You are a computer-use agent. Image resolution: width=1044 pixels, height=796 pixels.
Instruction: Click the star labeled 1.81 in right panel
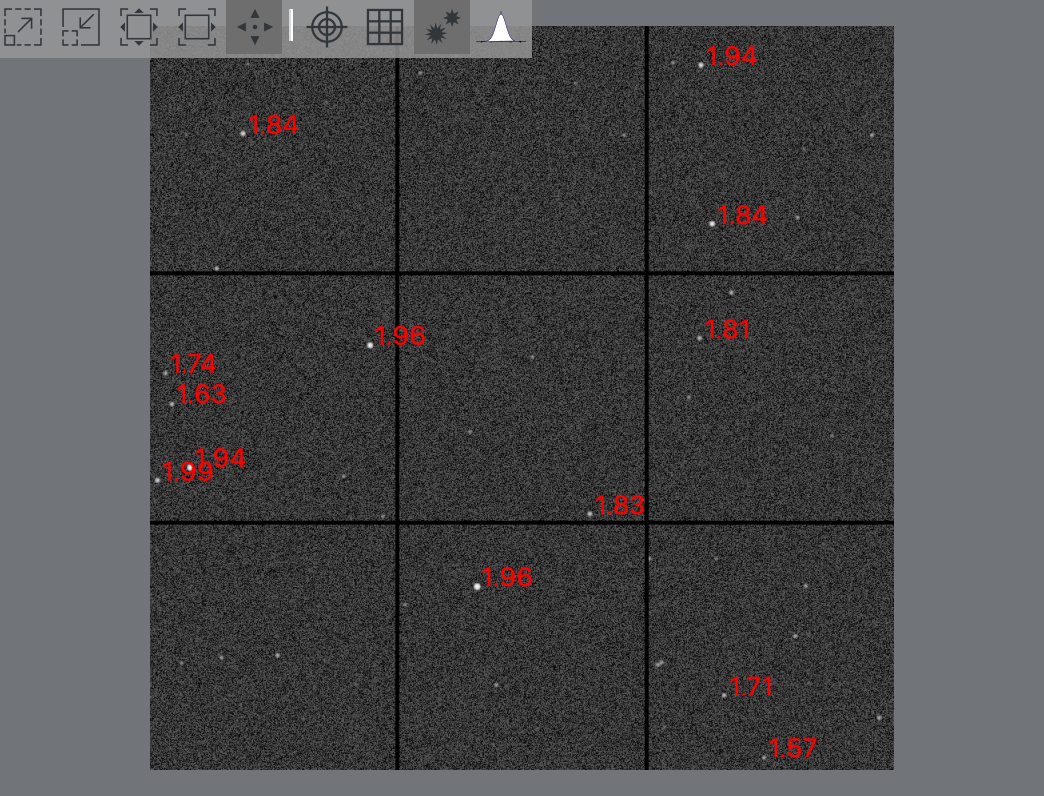pos(699,340)
